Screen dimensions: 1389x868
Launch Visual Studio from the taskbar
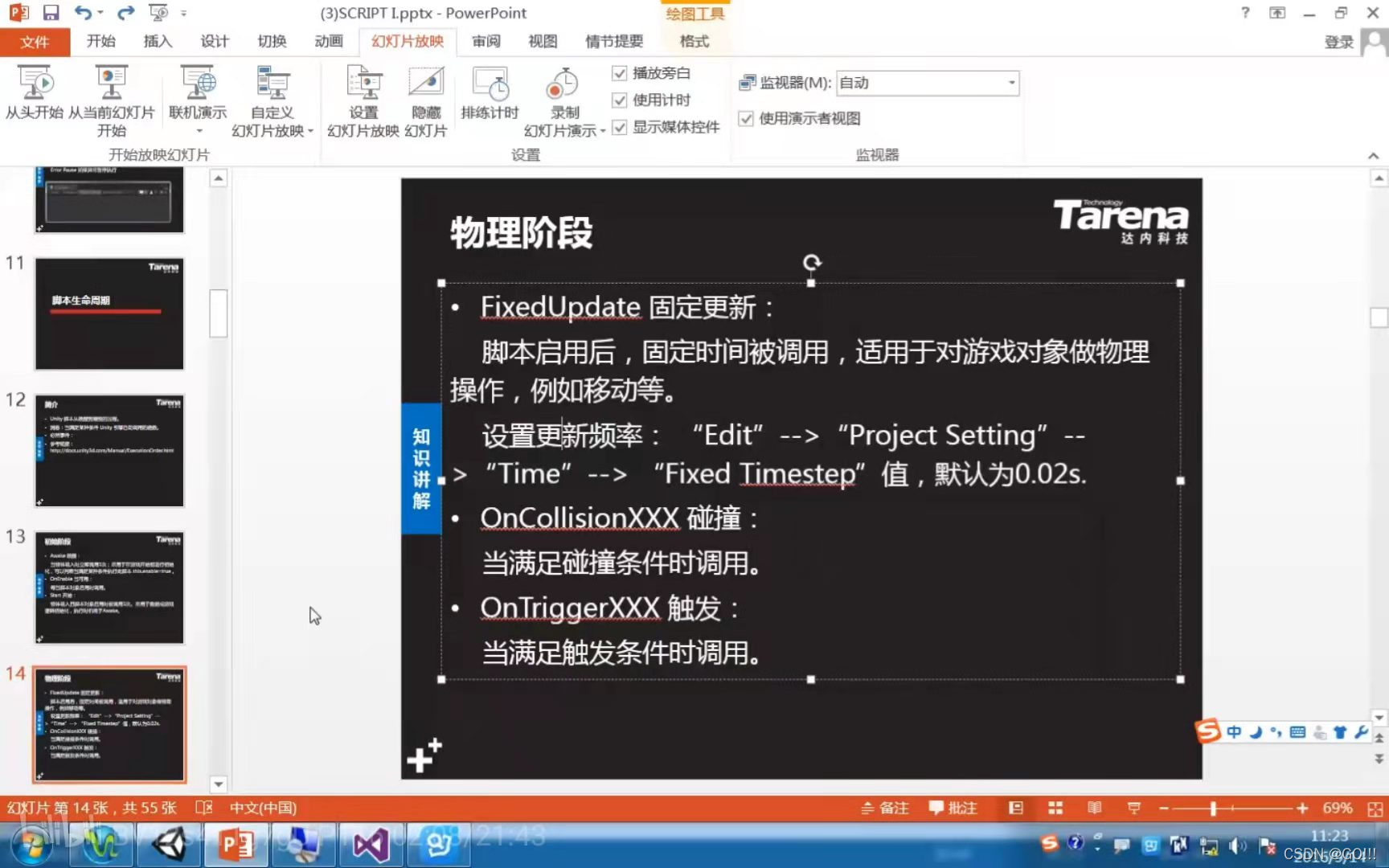370,844
